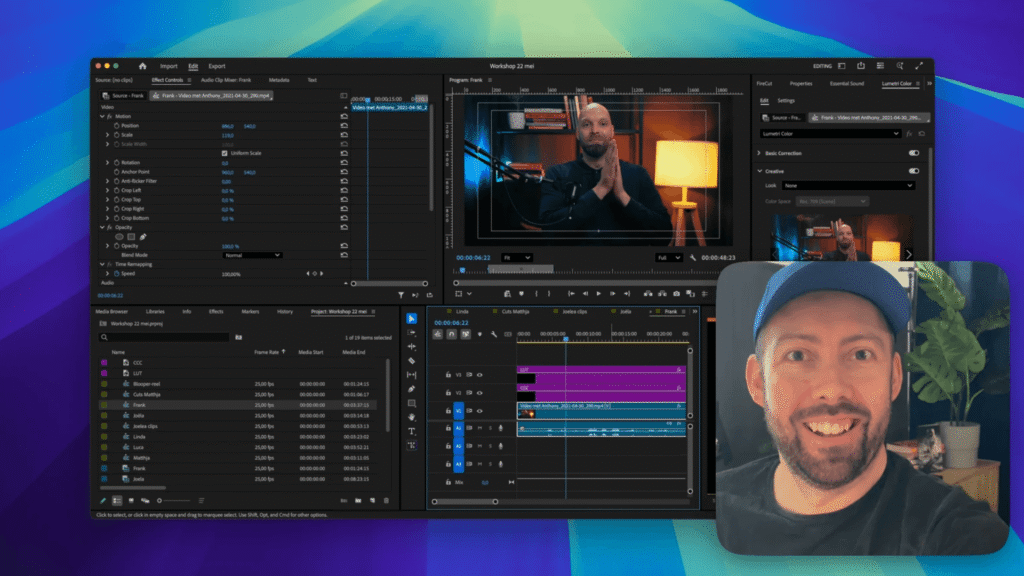
Task: Switch to Audio Clip Mixer: Frank tab
Action: [226, 80]
